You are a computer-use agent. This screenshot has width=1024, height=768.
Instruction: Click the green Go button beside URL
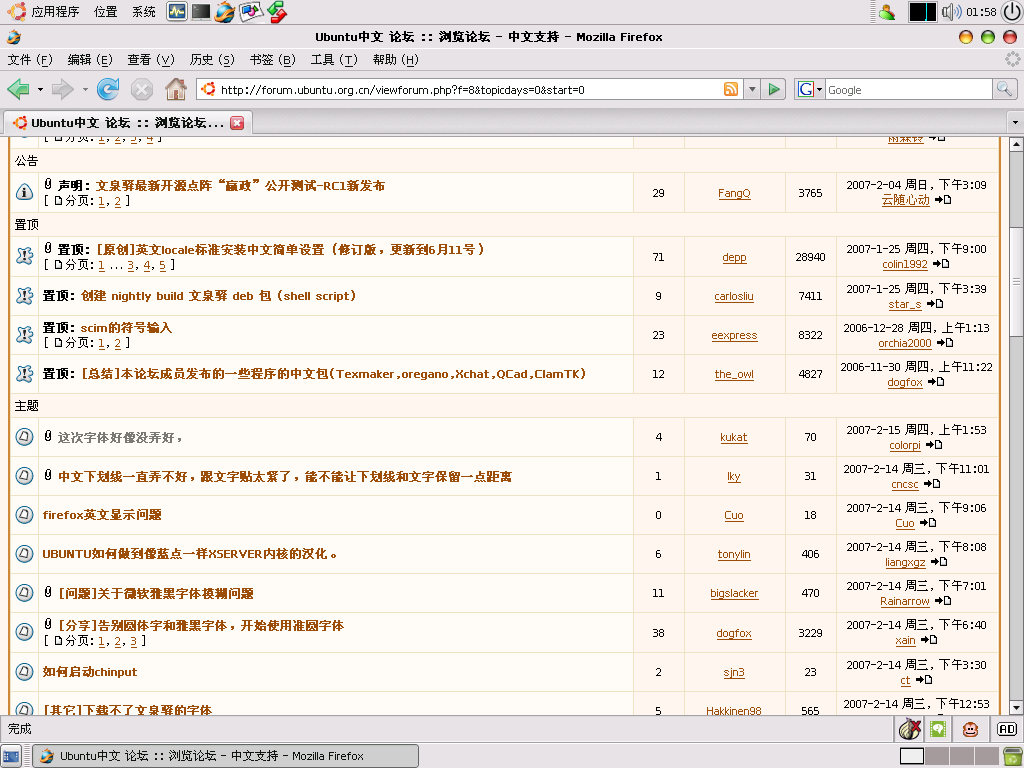click(x=774, y=89)
